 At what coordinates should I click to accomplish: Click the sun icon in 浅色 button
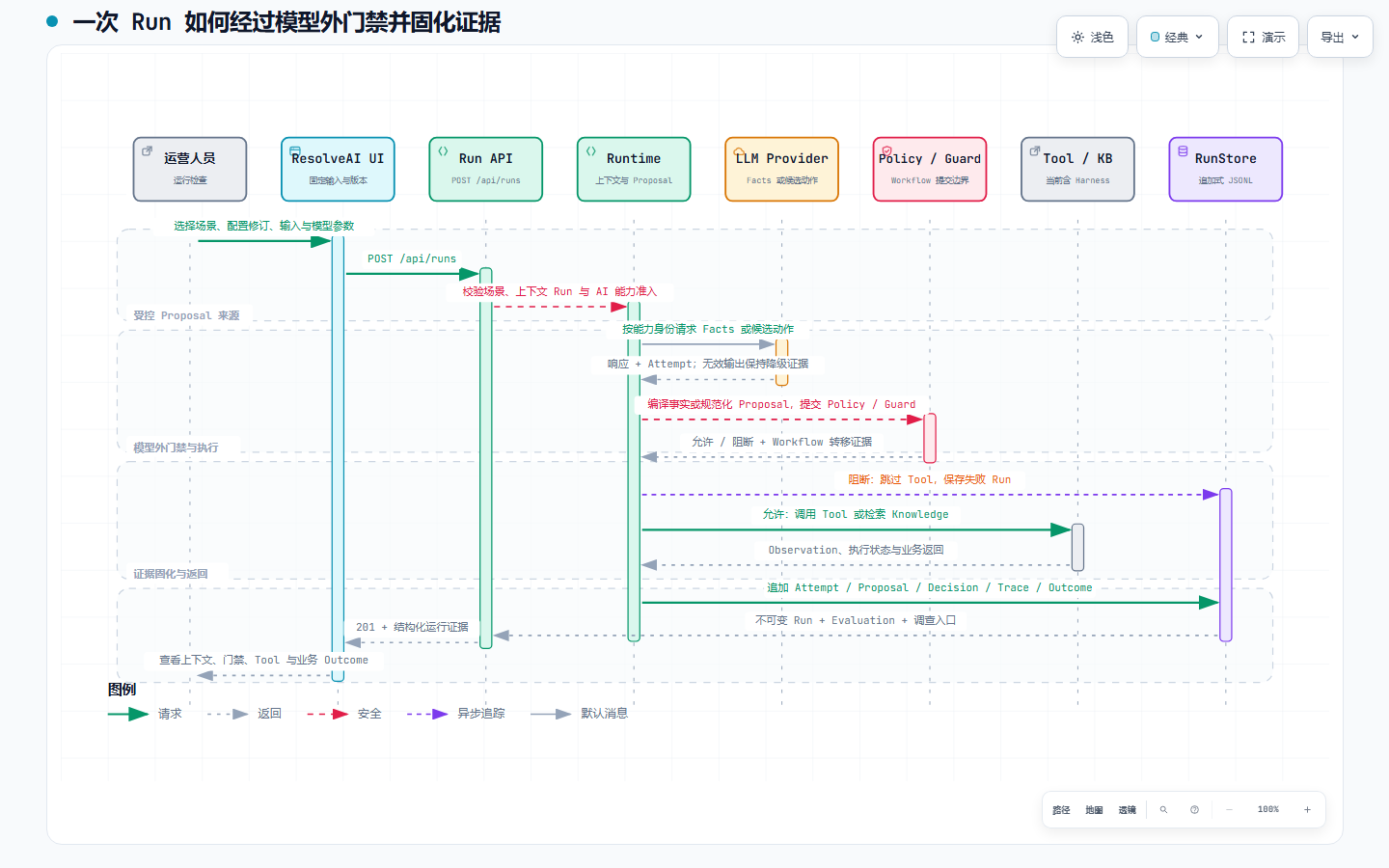(x=1077, y=37)
